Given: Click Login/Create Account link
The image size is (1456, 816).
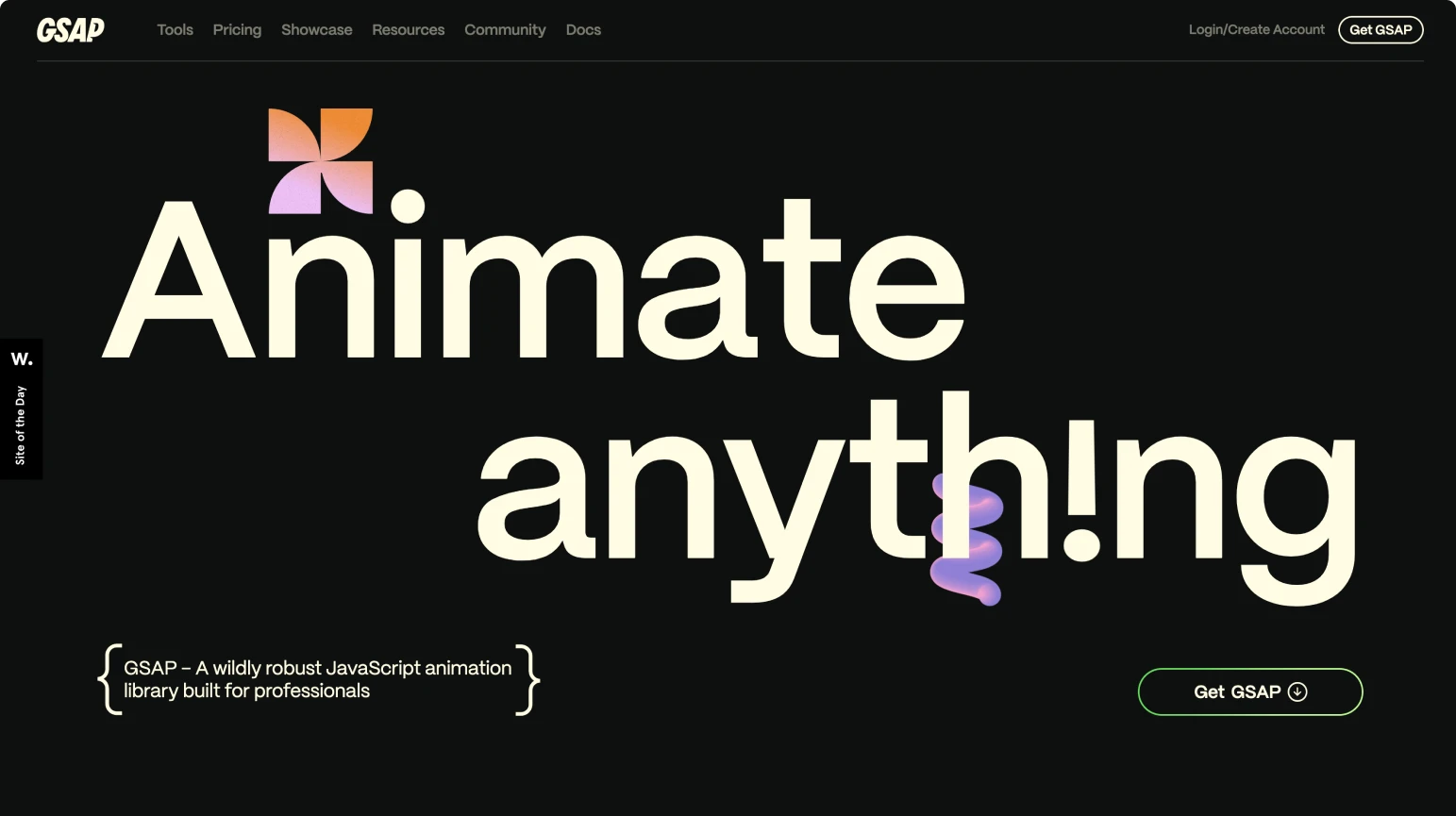Looking at the screenshot, I should coord(1256,30).
